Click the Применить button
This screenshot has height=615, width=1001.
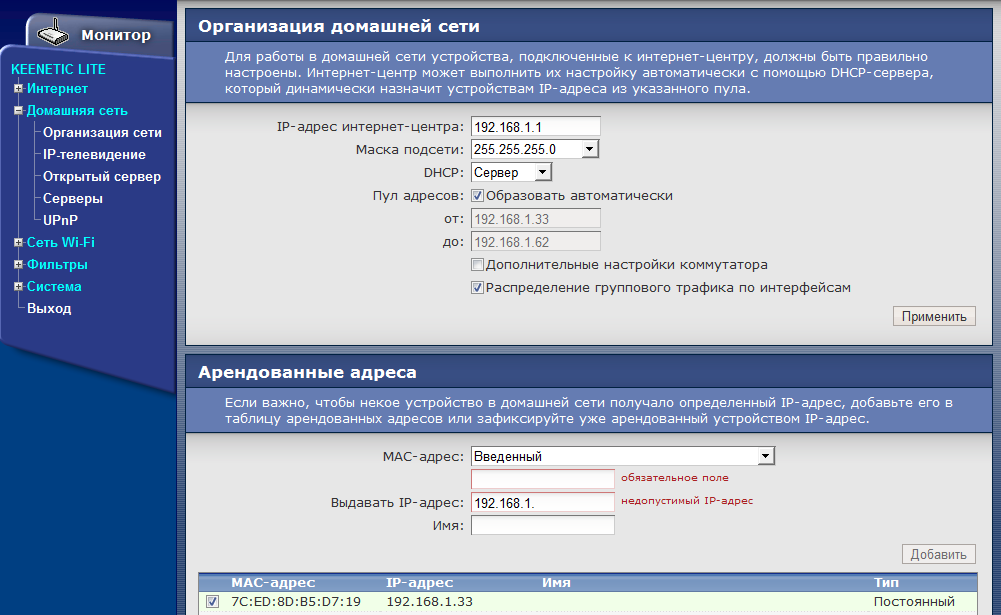coord(934,316)
